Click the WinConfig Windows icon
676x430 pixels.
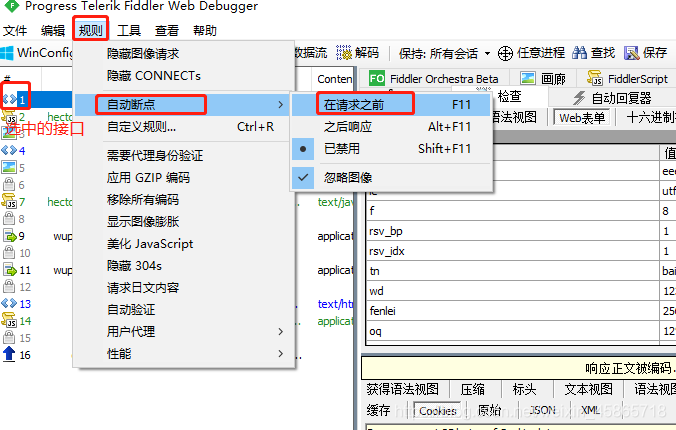click(7, 53)
